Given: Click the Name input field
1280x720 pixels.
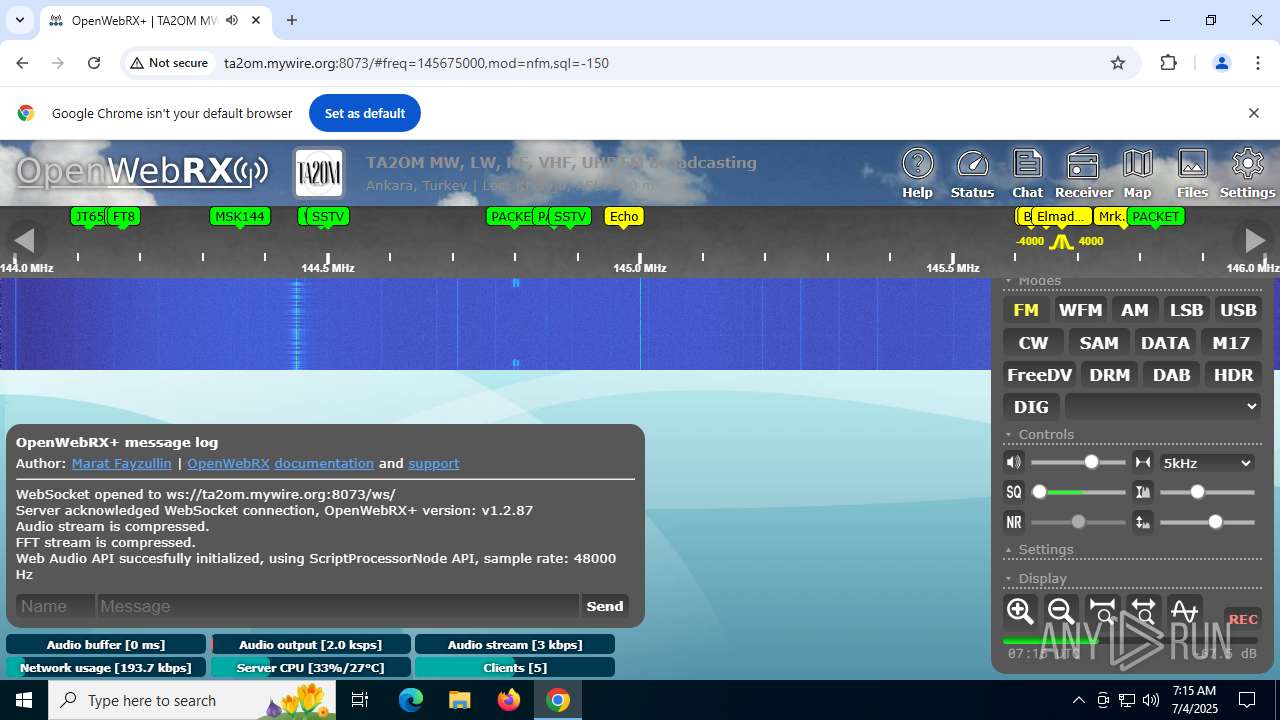Looking at the screenshot, I should click(55, 606).
